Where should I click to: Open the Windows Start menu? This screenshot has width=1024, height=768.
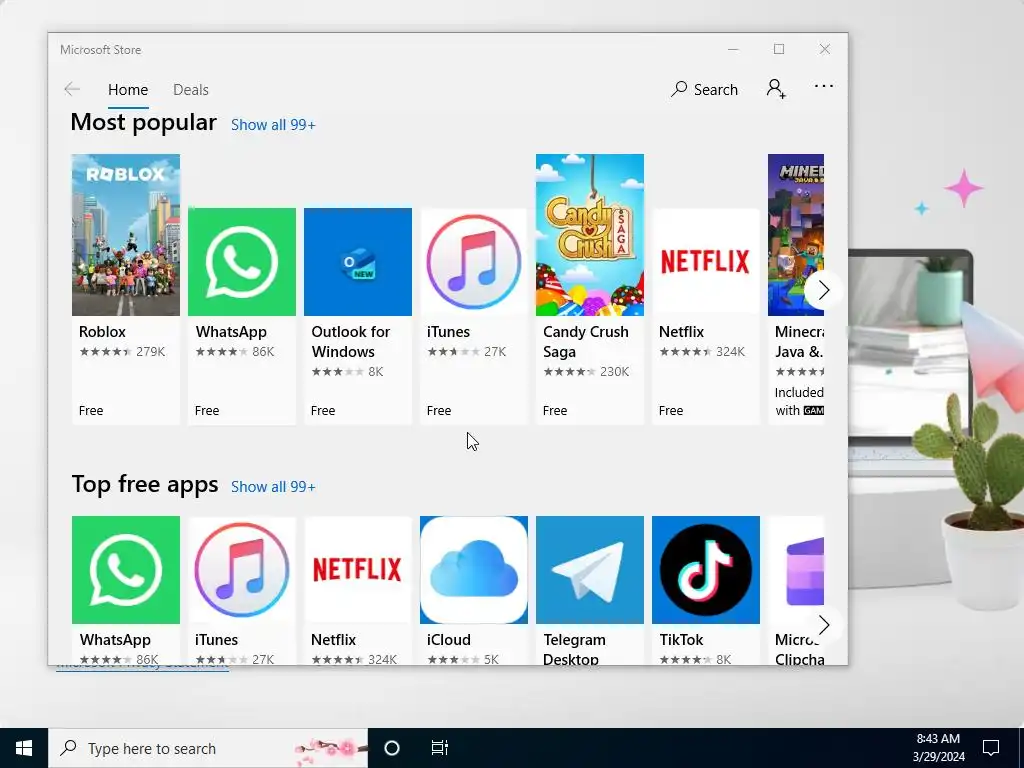[24, 748]
